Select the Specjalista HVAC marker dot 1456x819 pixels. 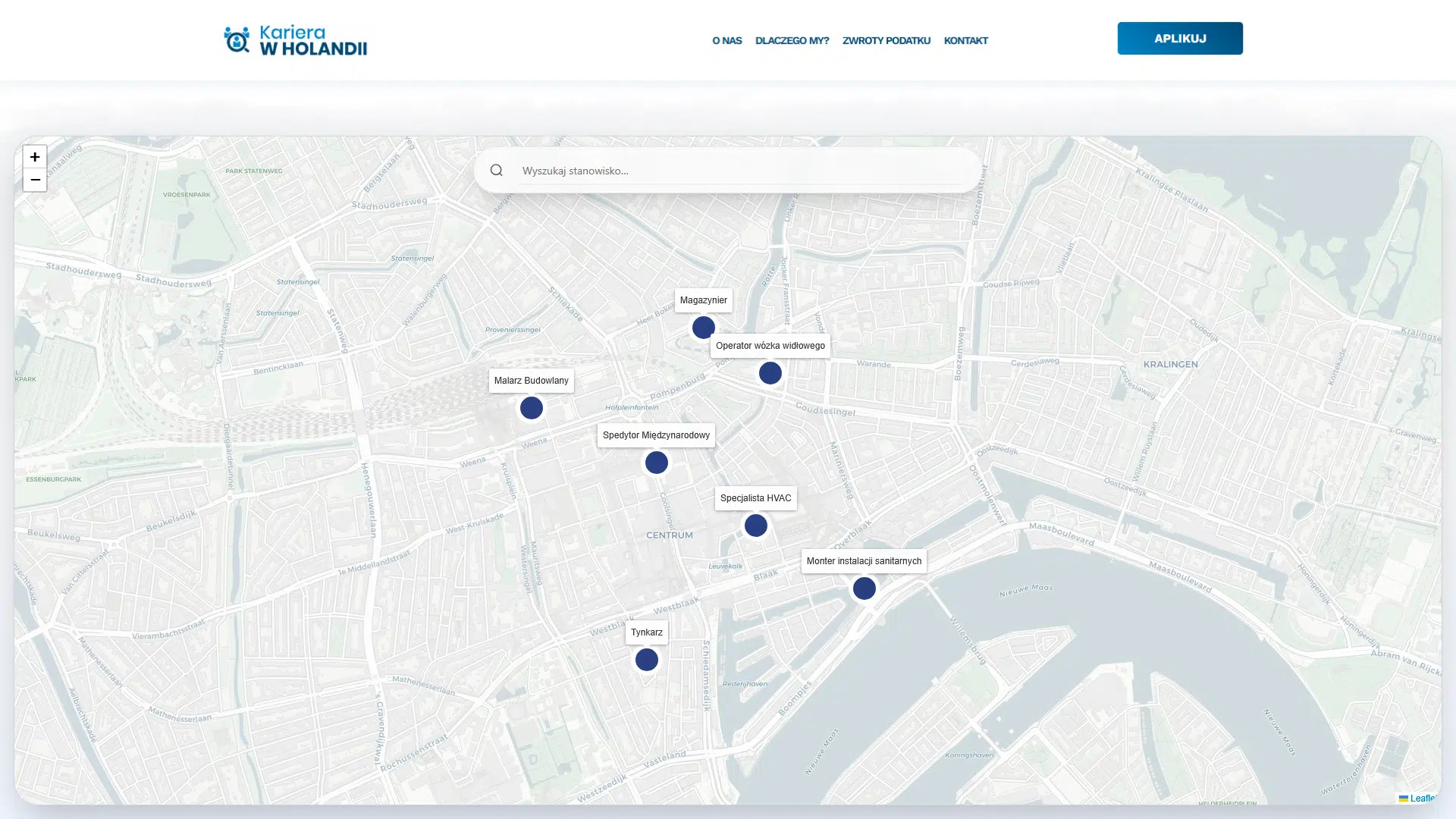point(756,526)
